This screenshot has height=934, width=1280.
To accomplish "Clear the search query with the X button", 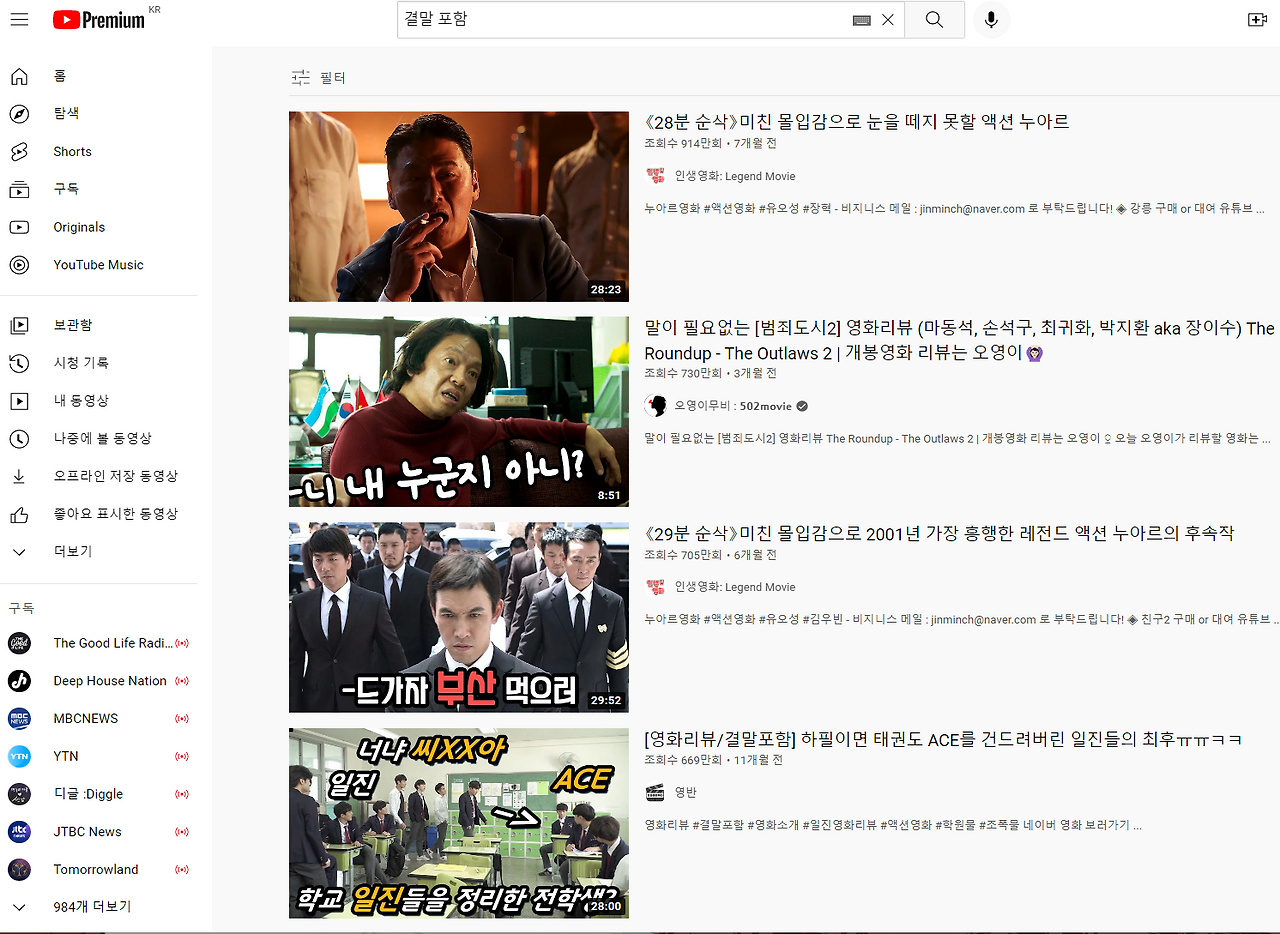I will (888, 19).
